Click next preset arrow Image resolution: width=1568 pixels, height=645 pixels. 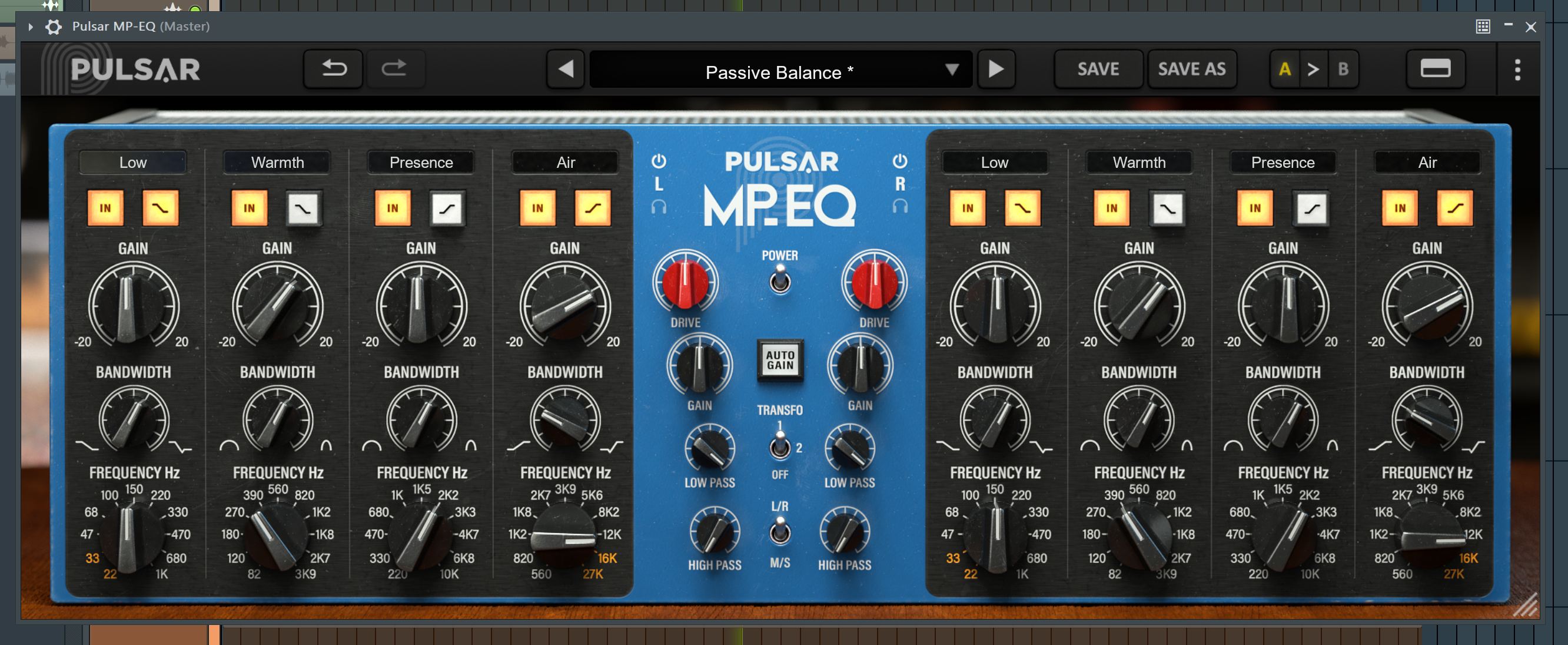coord(996,69)
